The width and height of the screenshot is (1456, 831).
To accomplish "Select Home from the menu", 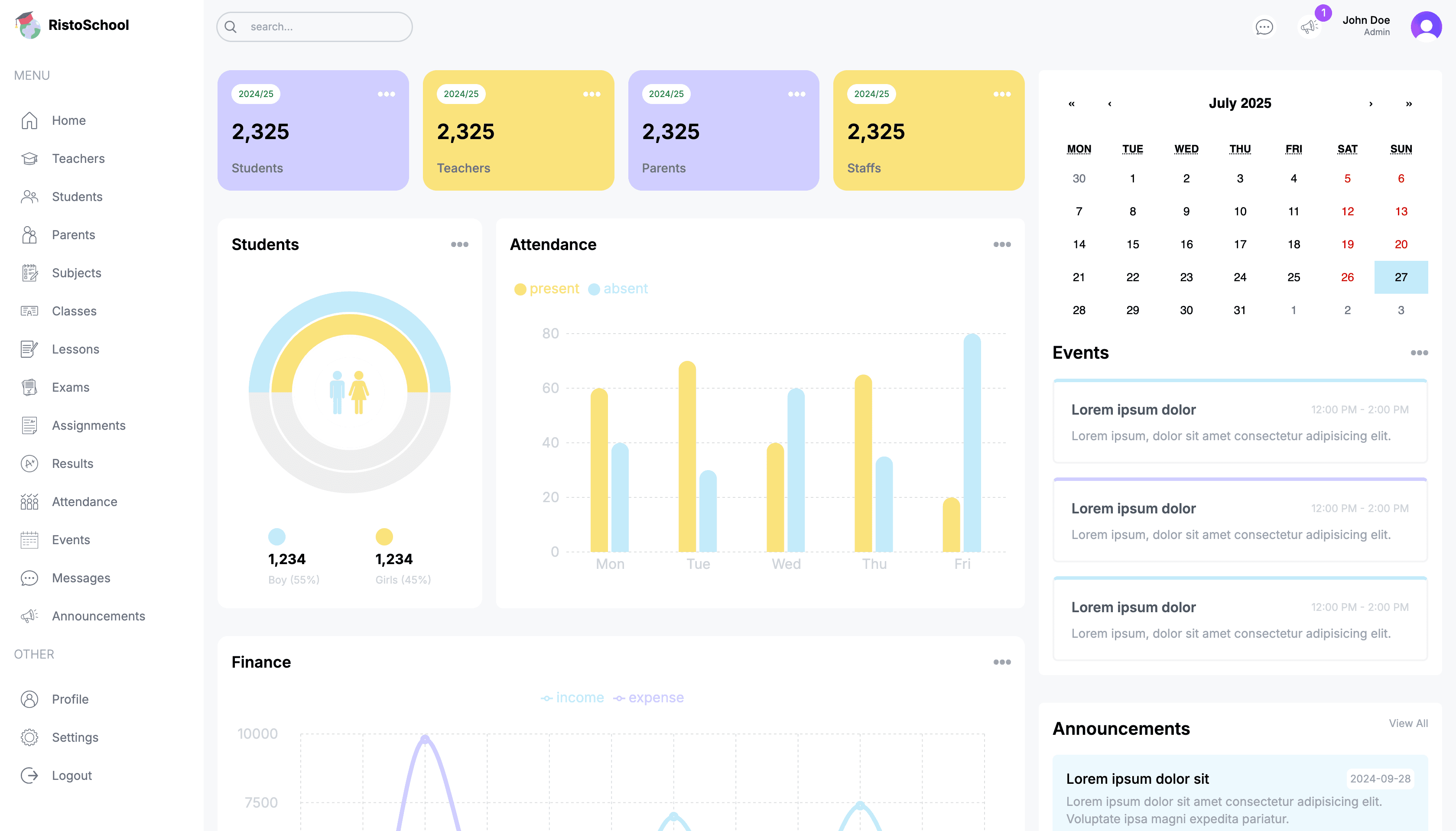I will [x=68, y=120].
